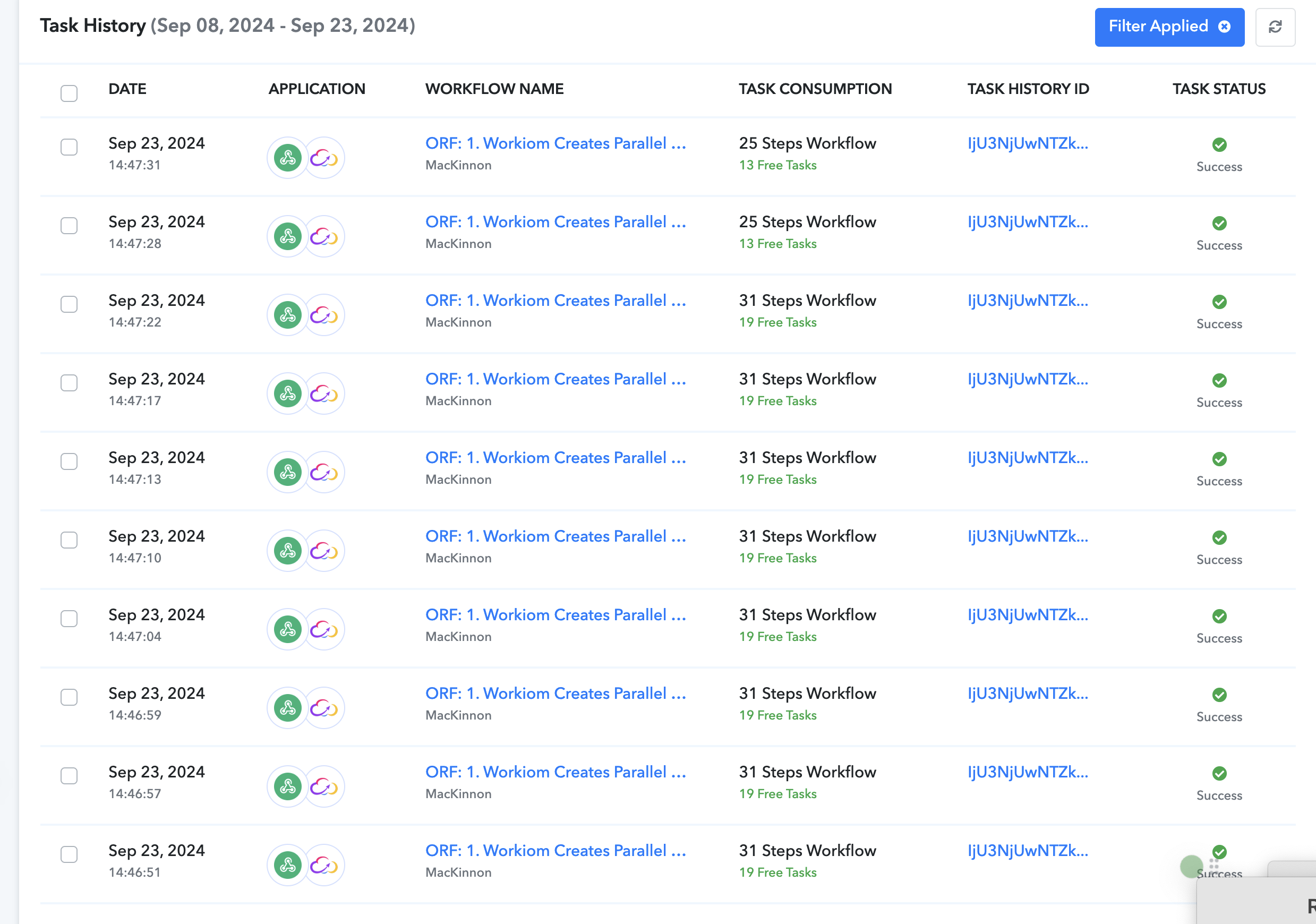Check the row for 14:47:22

click(70, 304)
